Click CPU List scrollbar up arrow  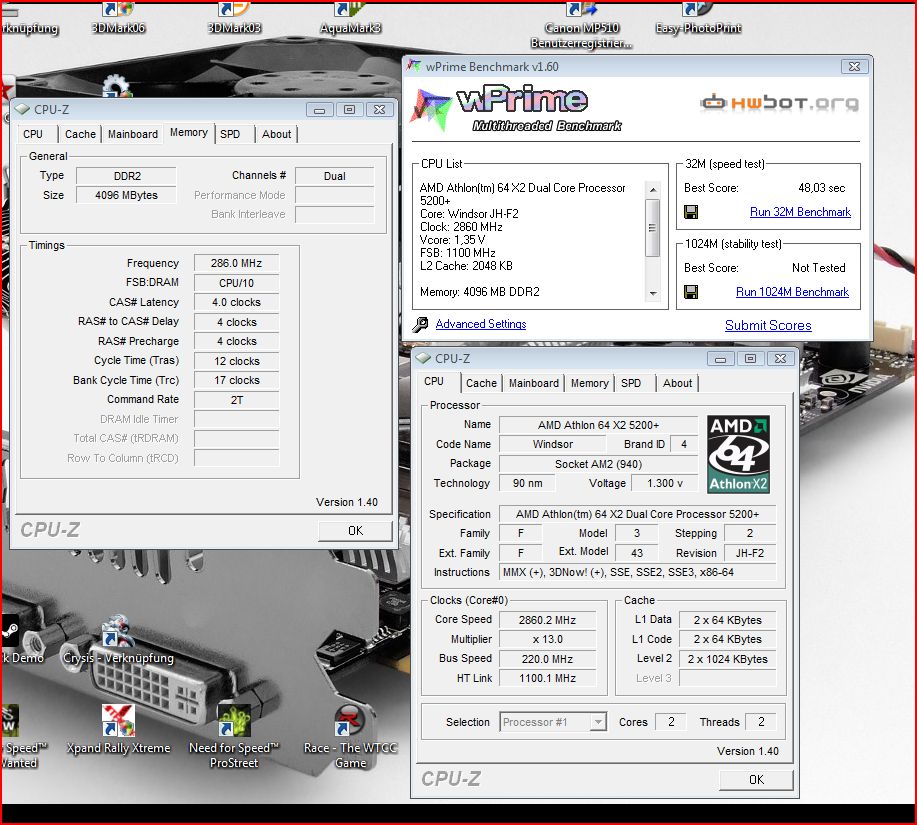[x=653, y=190]
